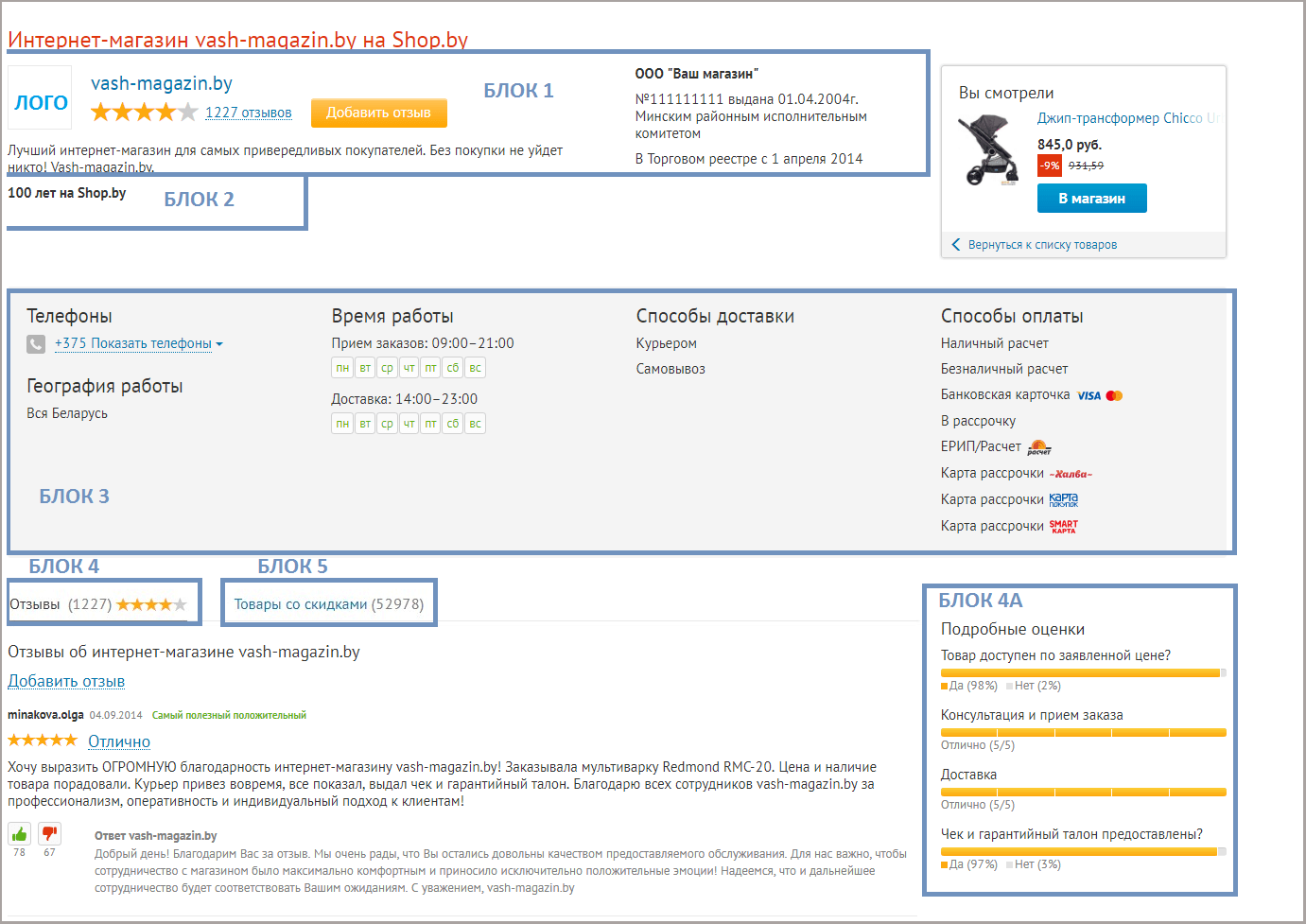Viewport: 1306px width, 924px height.
Task: Click the stars in the Отзывы tab
Action: pyautogui.click(x=151, y=604)
